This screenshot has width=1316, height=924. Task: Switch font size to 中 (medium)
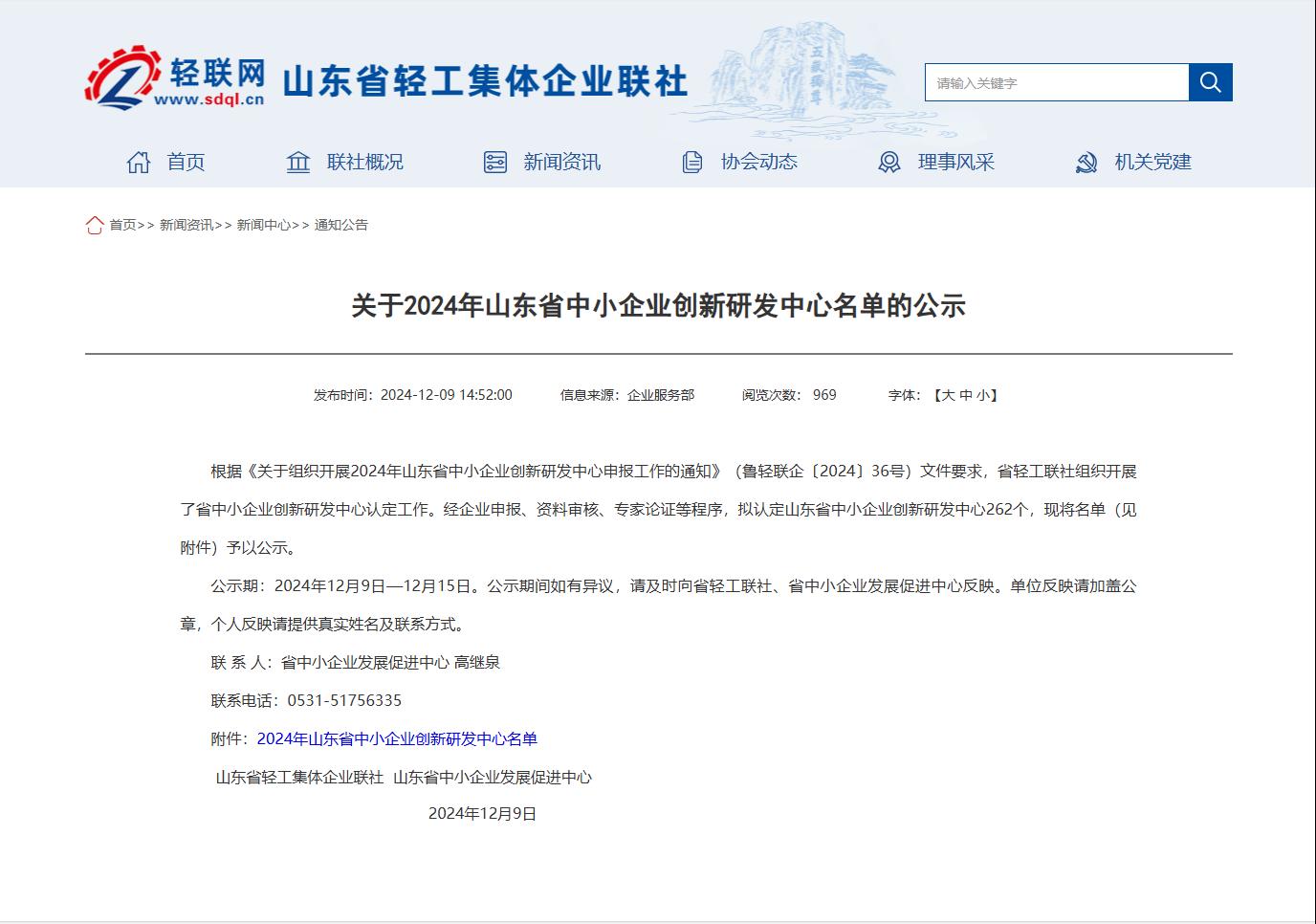(966, 395)
